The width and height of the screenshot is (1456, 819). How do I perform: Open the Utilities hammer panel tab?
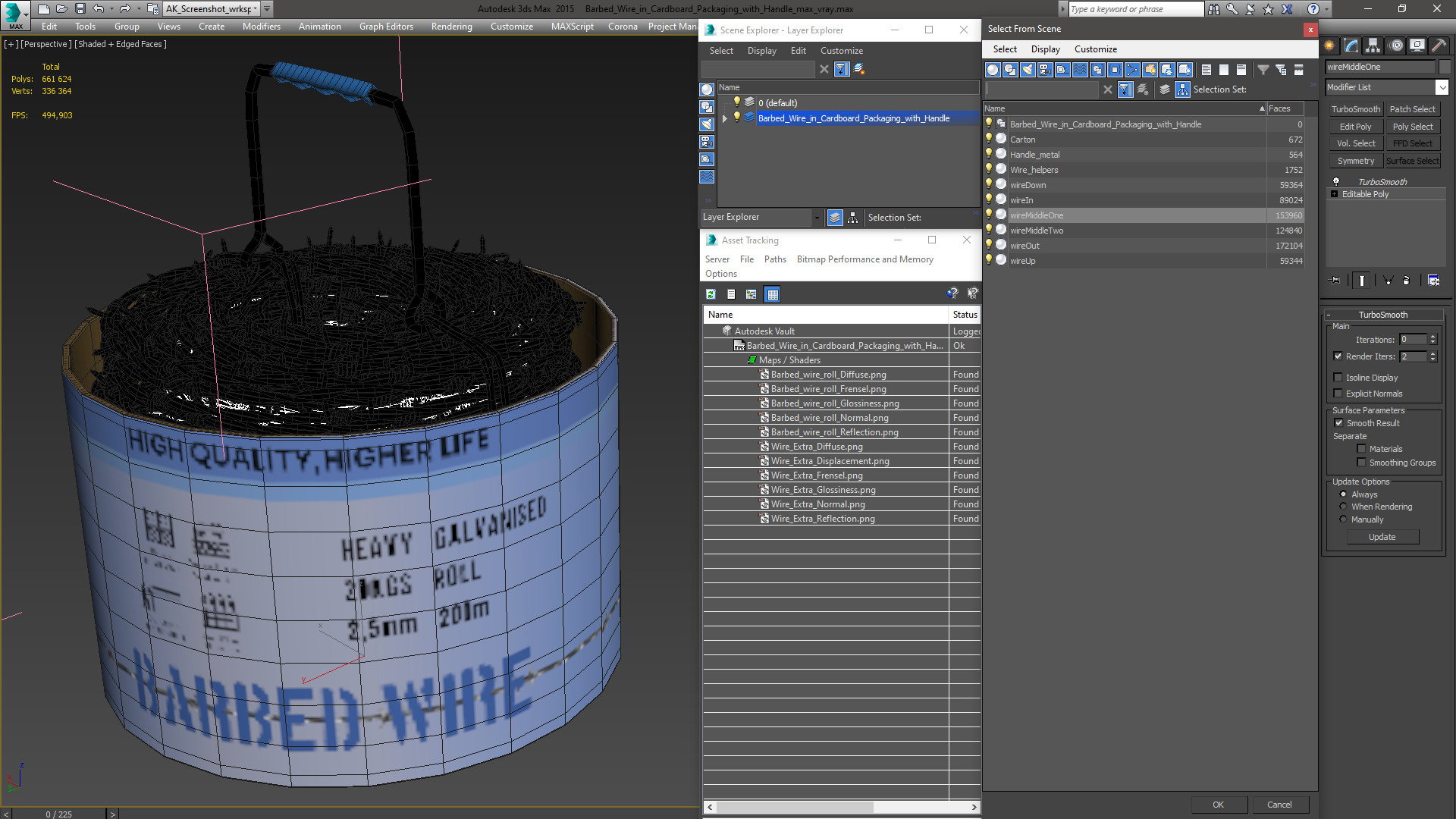1438,46
